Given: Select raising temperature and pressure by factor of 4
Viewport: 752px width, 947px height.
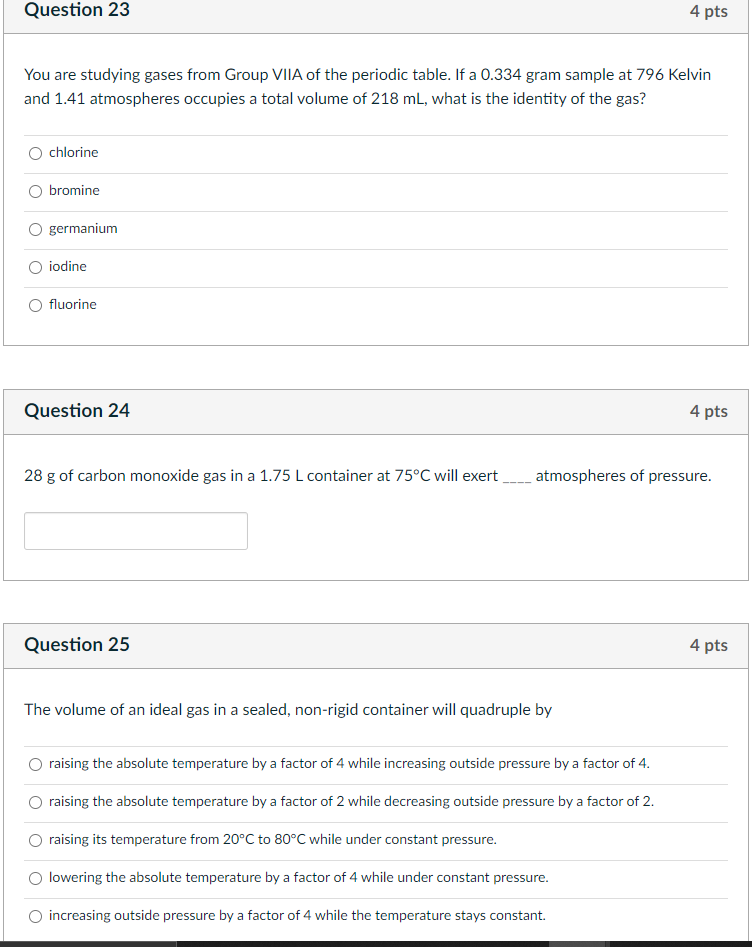Looking at the screenshot, I should coord(36,764).
